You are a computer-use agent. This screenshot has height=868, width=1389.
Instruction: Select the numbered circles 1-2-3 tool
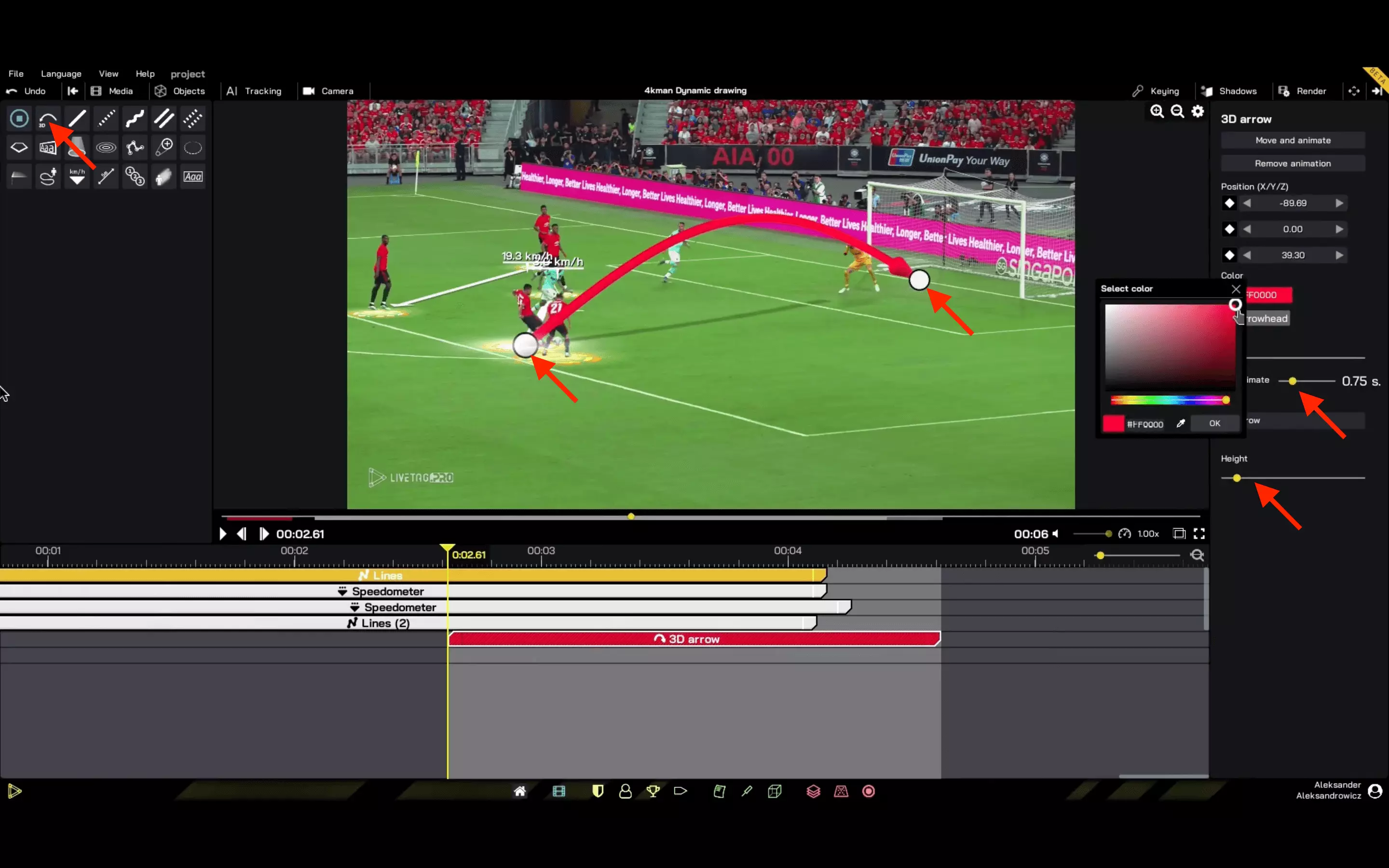tap(135, 177)
